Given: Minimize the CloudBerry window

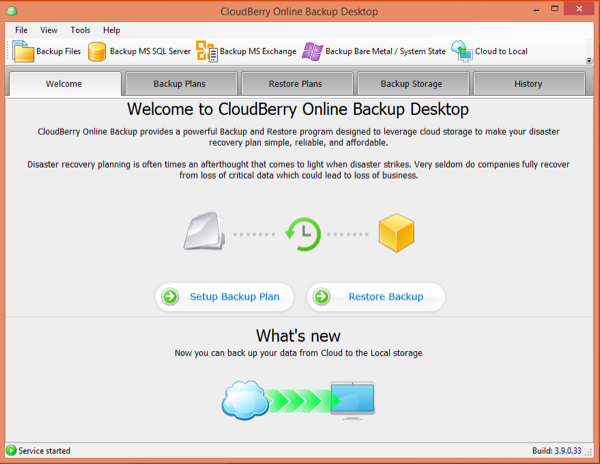Looking at the screenshot, I should (536, 9).
